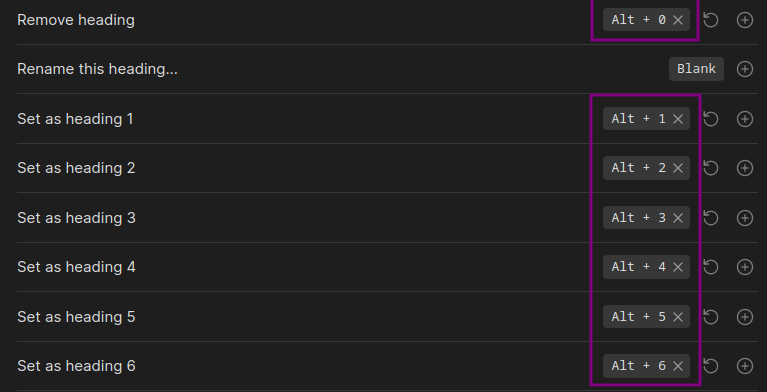Screen dimensions: 767x392
Task: Add a hotkey for Set as heading 4
Action: tap(744, 267)
